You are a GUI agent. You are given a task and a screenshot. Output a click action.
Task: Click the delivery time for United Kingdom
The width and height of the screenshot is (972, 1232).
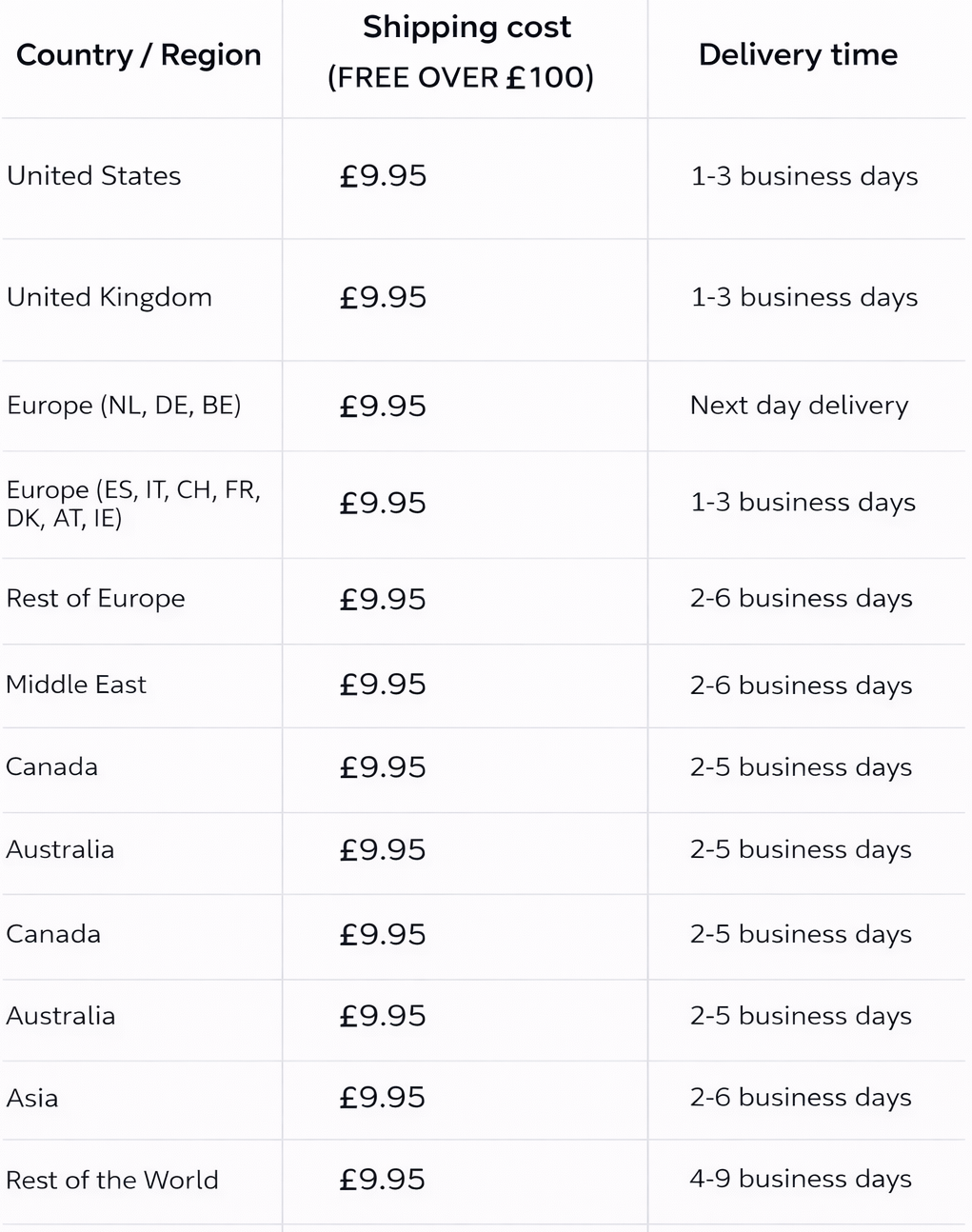tap(804, 297)
